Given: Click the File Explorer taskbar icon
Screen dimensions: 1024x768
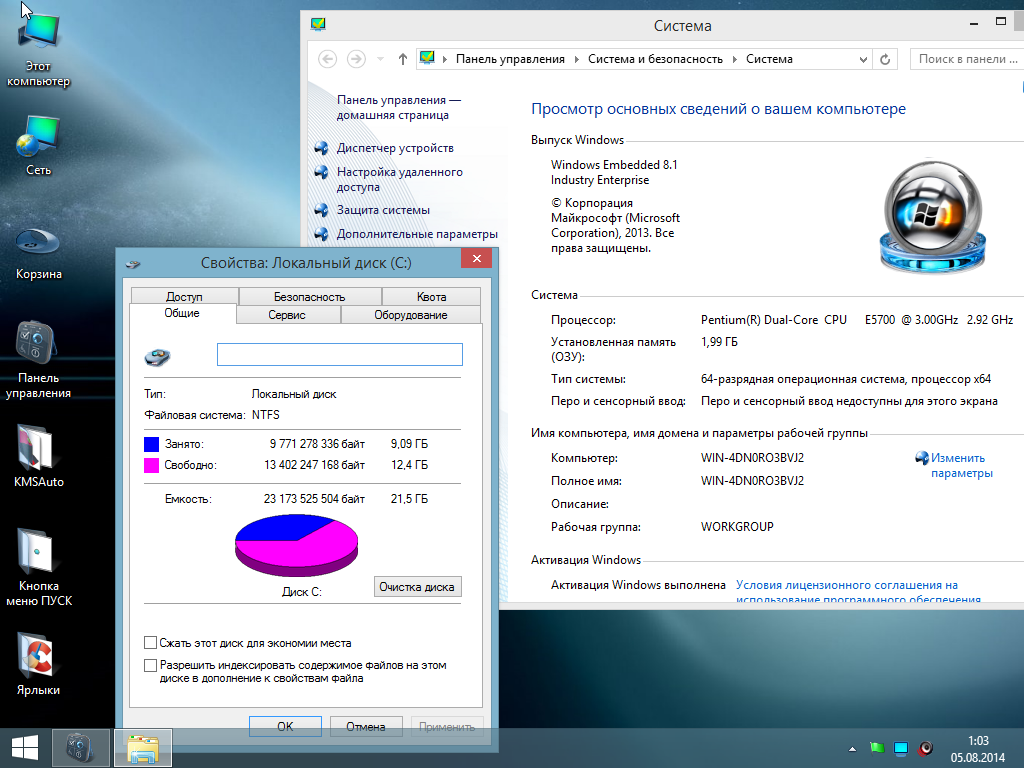Looking at the screenshot, I should click(x=143, y=748).
